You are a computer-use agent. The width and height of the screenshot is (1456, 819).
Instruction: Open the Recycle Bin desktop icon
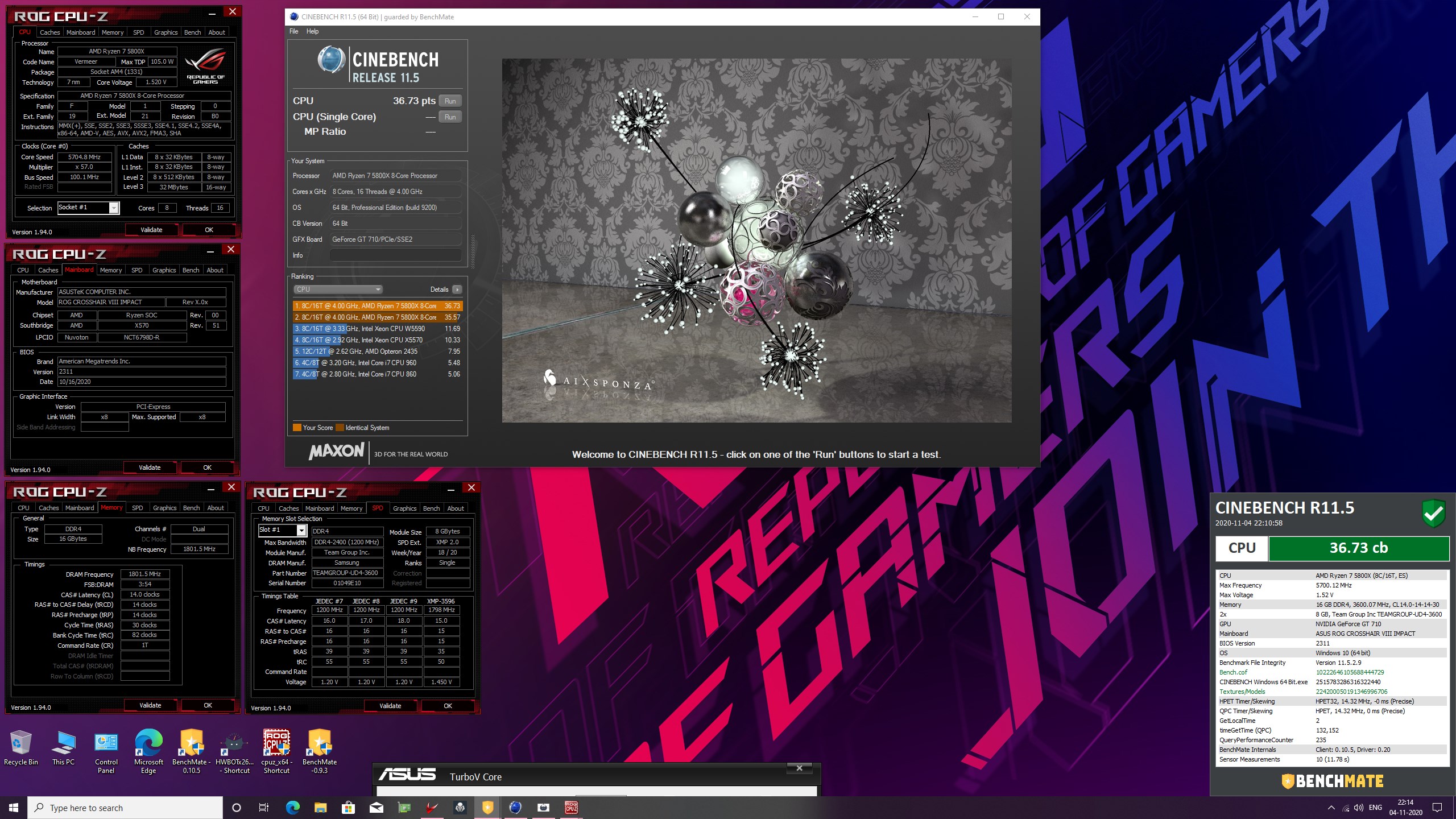[20, 748]
